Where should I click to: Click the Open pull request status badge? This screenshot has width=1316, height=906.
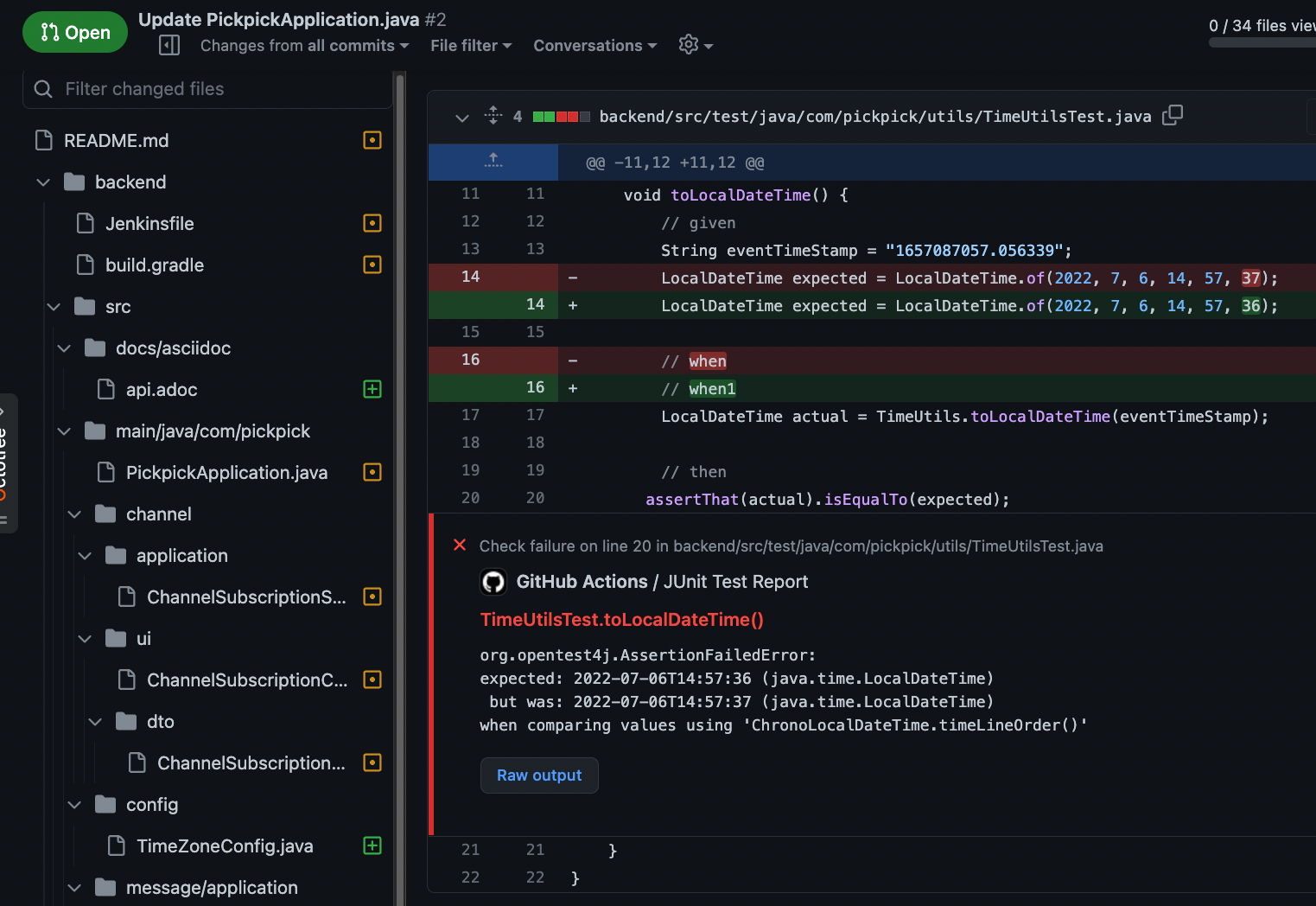tap(75, 33)
